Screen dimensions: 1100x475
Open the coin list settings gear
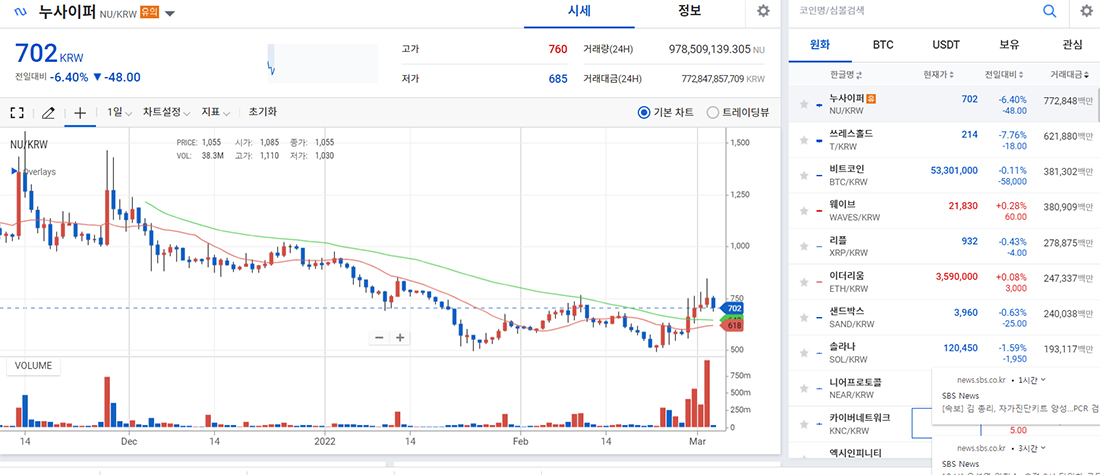[1086, 11]
